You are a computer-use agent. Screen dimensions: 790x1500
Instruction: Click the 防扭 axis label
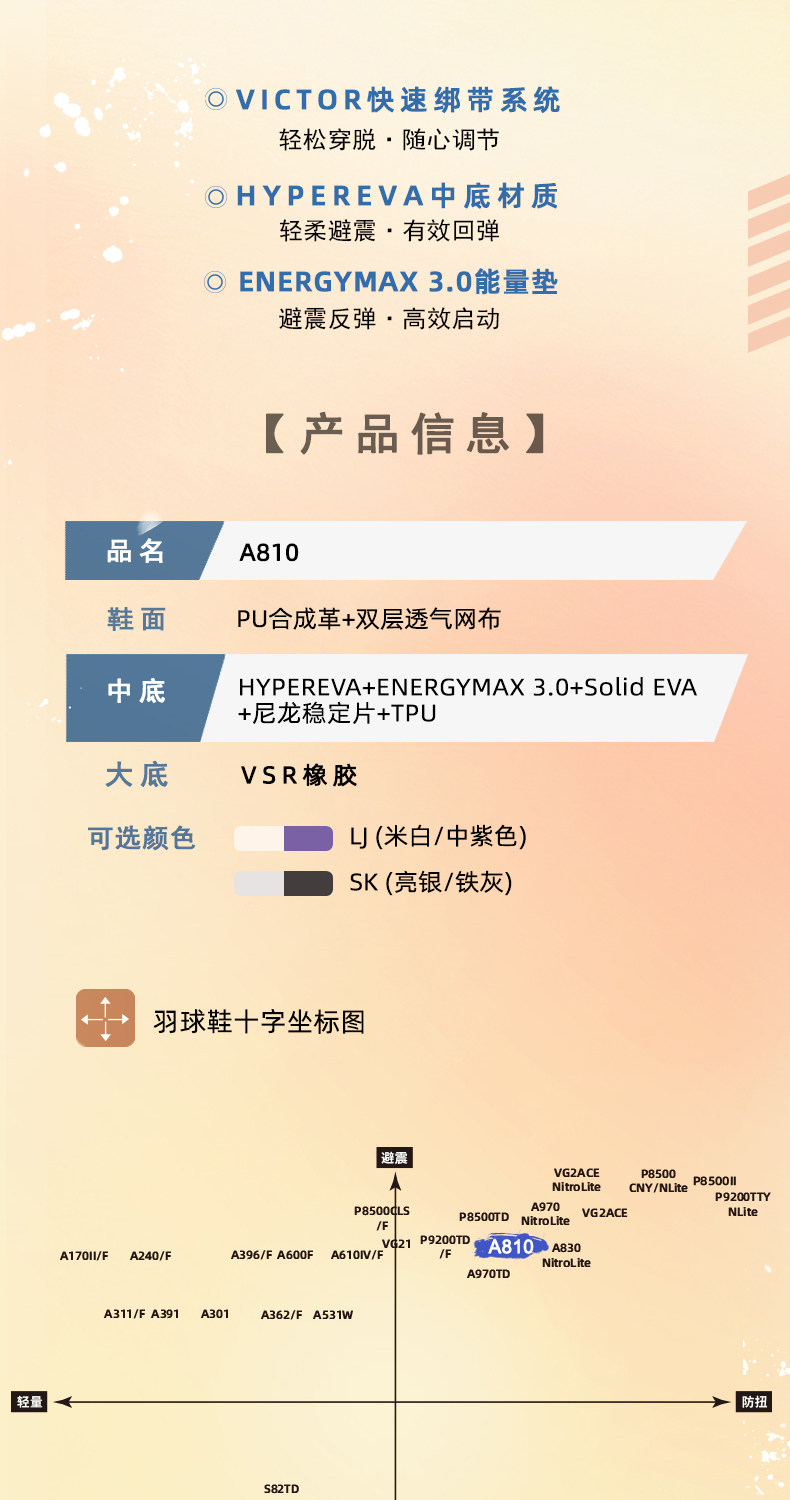click(x=755, y=1402)
